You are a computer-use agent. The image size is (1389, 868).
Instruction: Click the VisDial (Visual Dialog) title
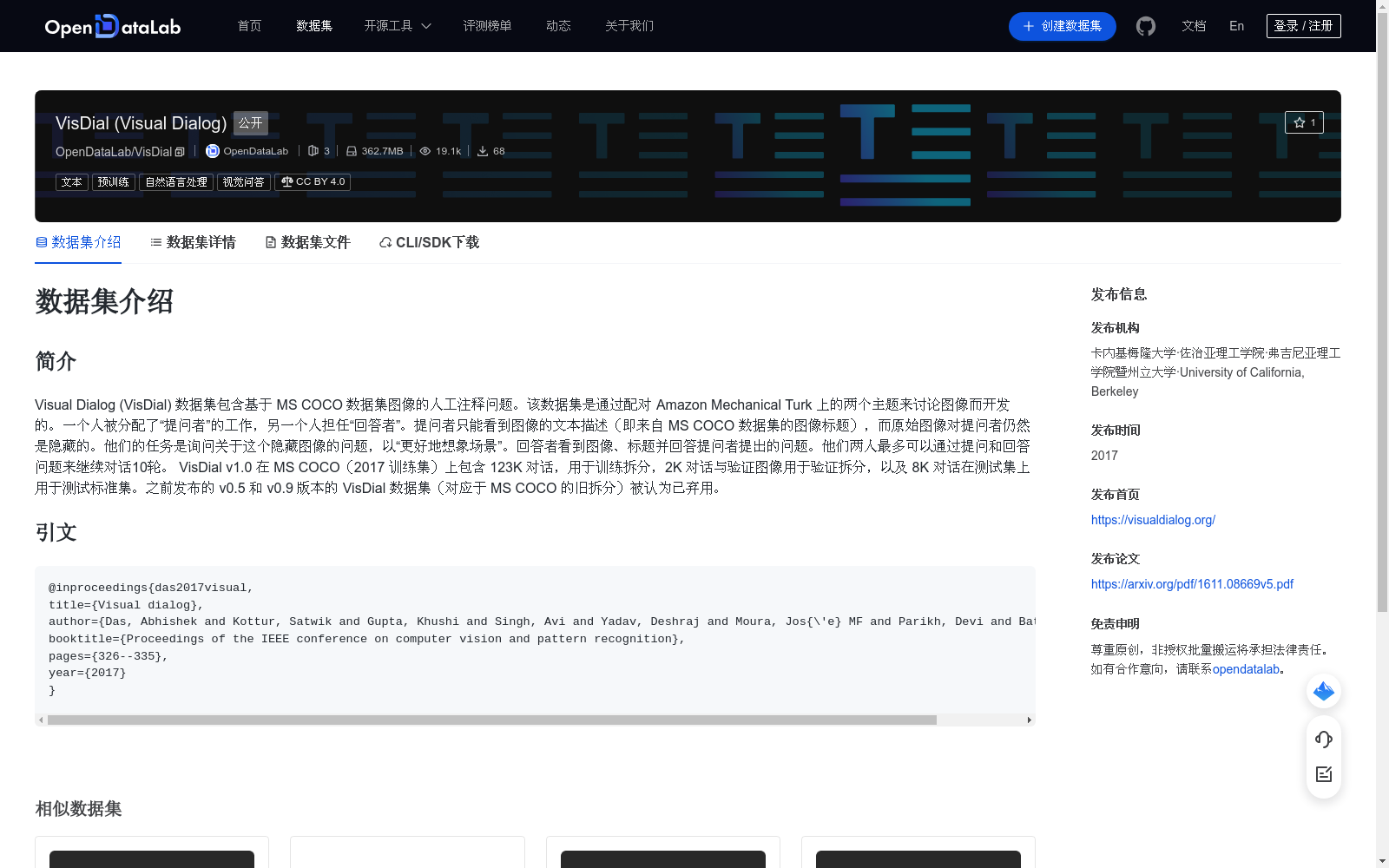click(141, 123)
